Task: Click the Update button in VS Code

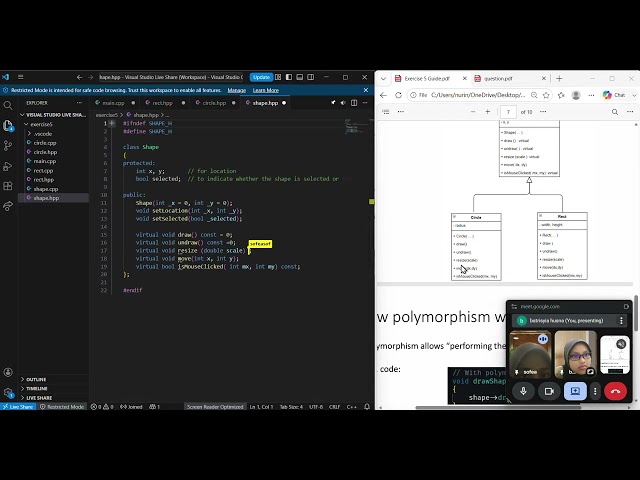Action: click(261, 77)
